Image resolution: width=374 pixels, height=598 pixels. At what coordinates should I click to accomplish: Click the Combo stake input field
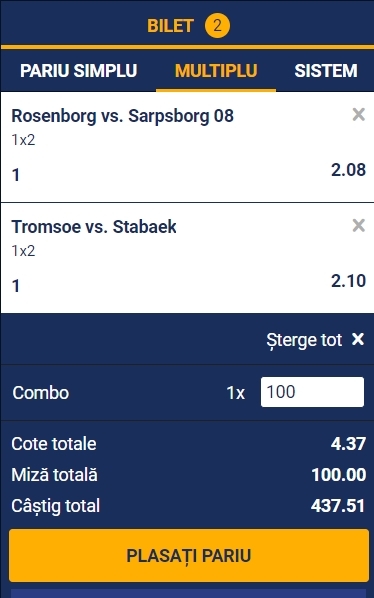pyautogui.click(x=312, y=392)
